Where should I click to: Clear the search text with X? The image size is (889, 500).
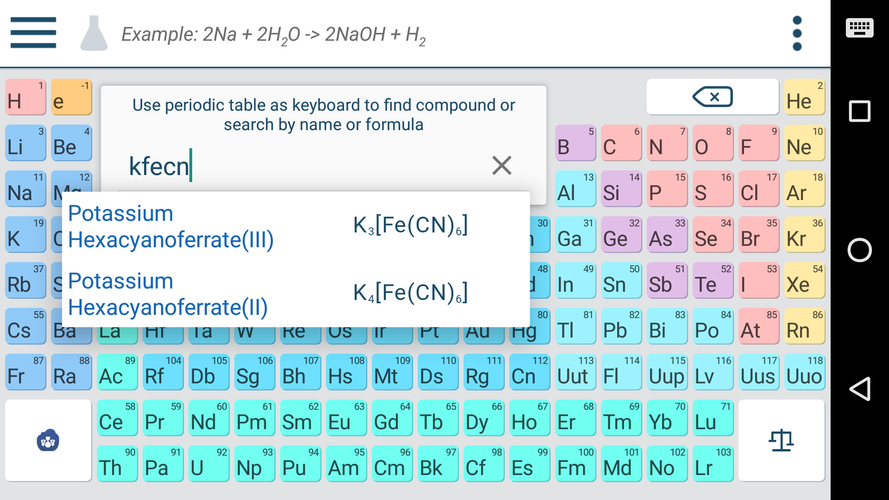[x=502, y=166]
